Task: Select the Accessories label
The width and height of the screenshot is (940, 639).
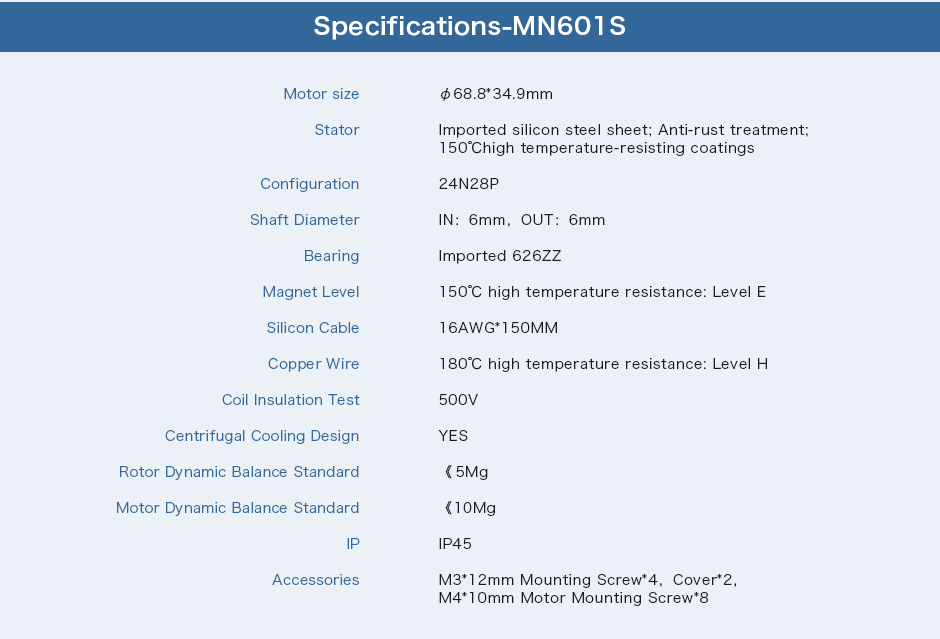Action: pyautogui.click(x=316, y=580)
